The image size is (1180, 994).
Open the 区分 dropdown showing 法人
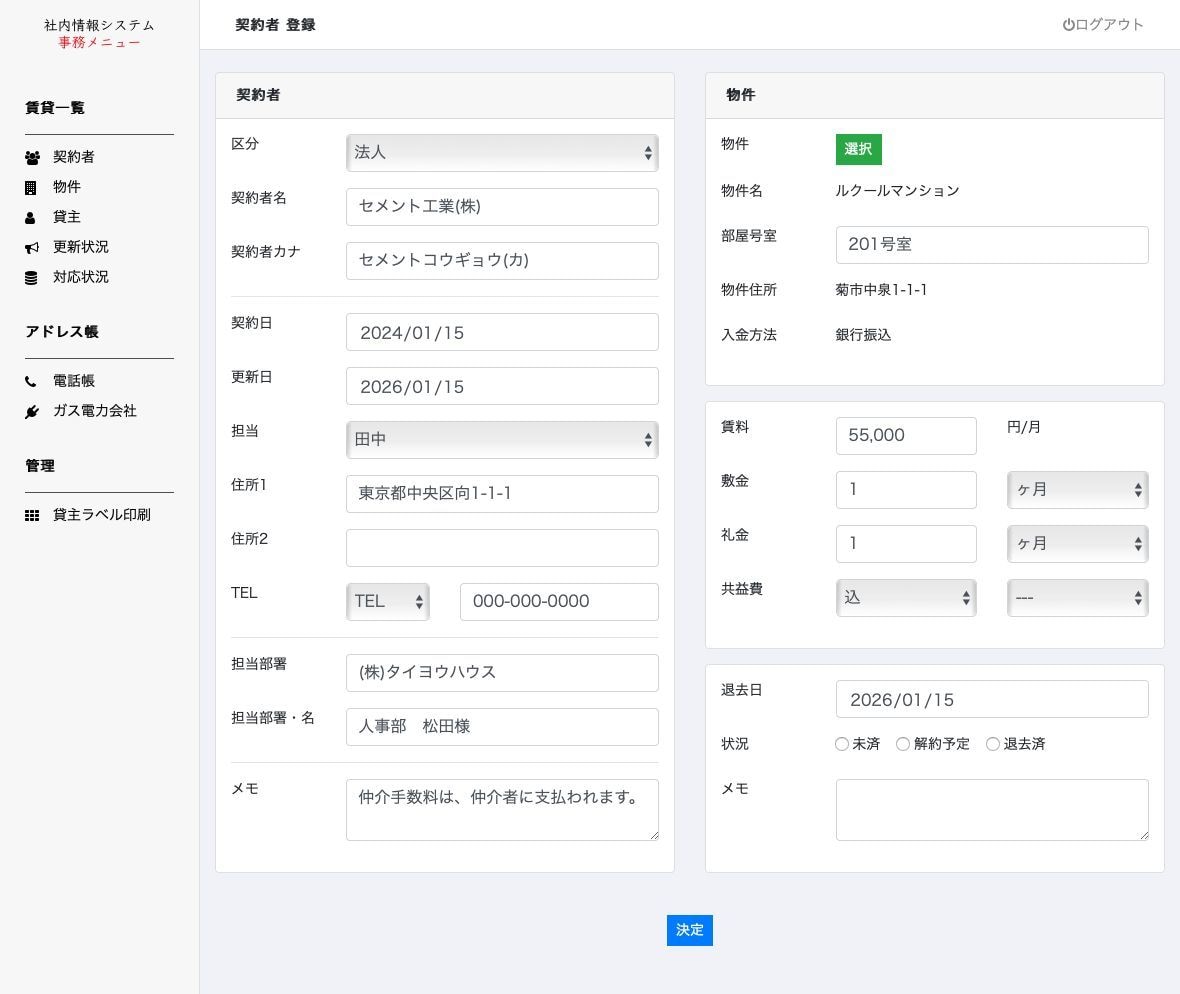[502, 153]
